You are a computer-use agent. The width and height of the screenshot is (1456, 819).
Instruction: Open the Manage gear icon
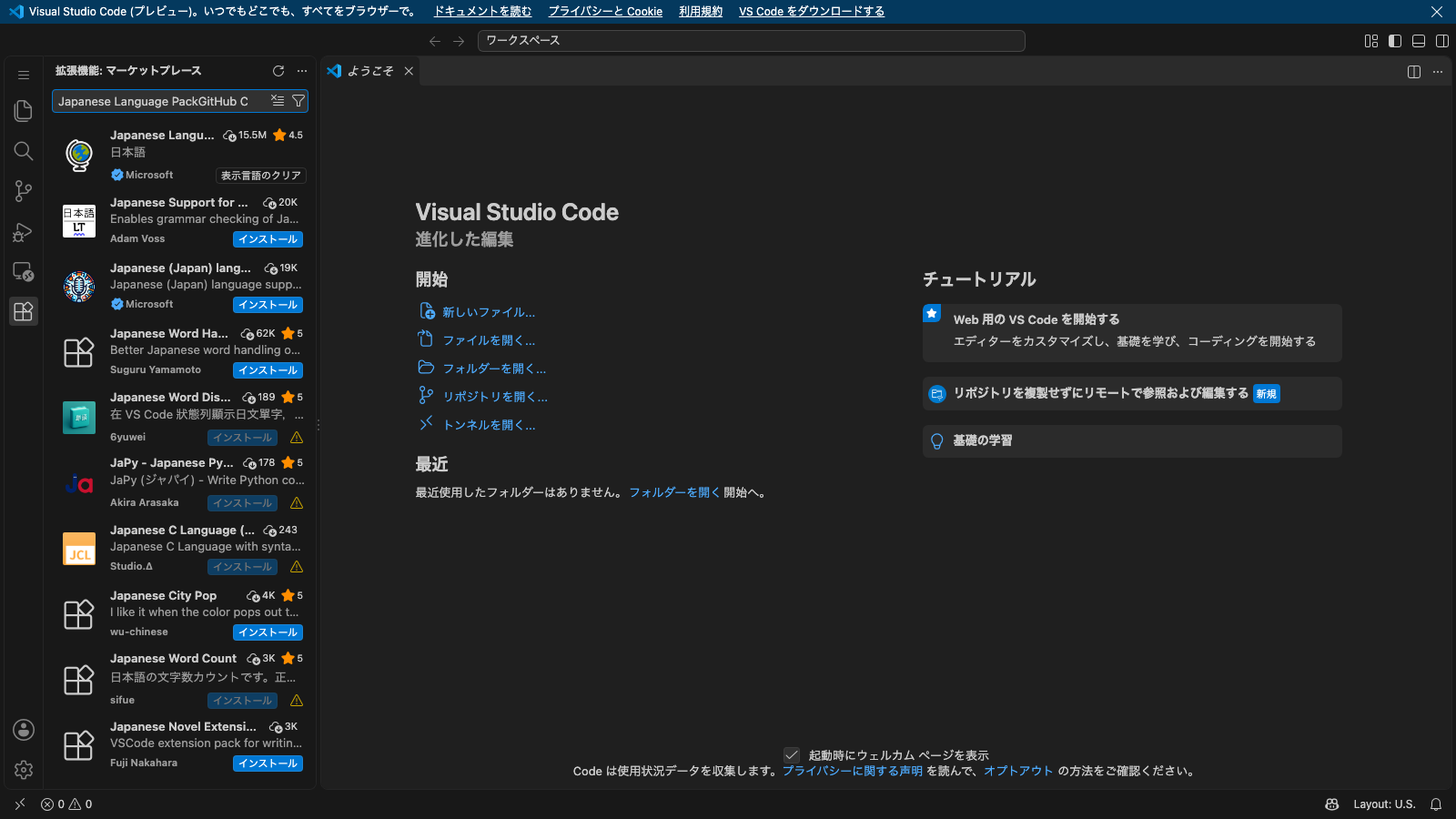(24, 770)
